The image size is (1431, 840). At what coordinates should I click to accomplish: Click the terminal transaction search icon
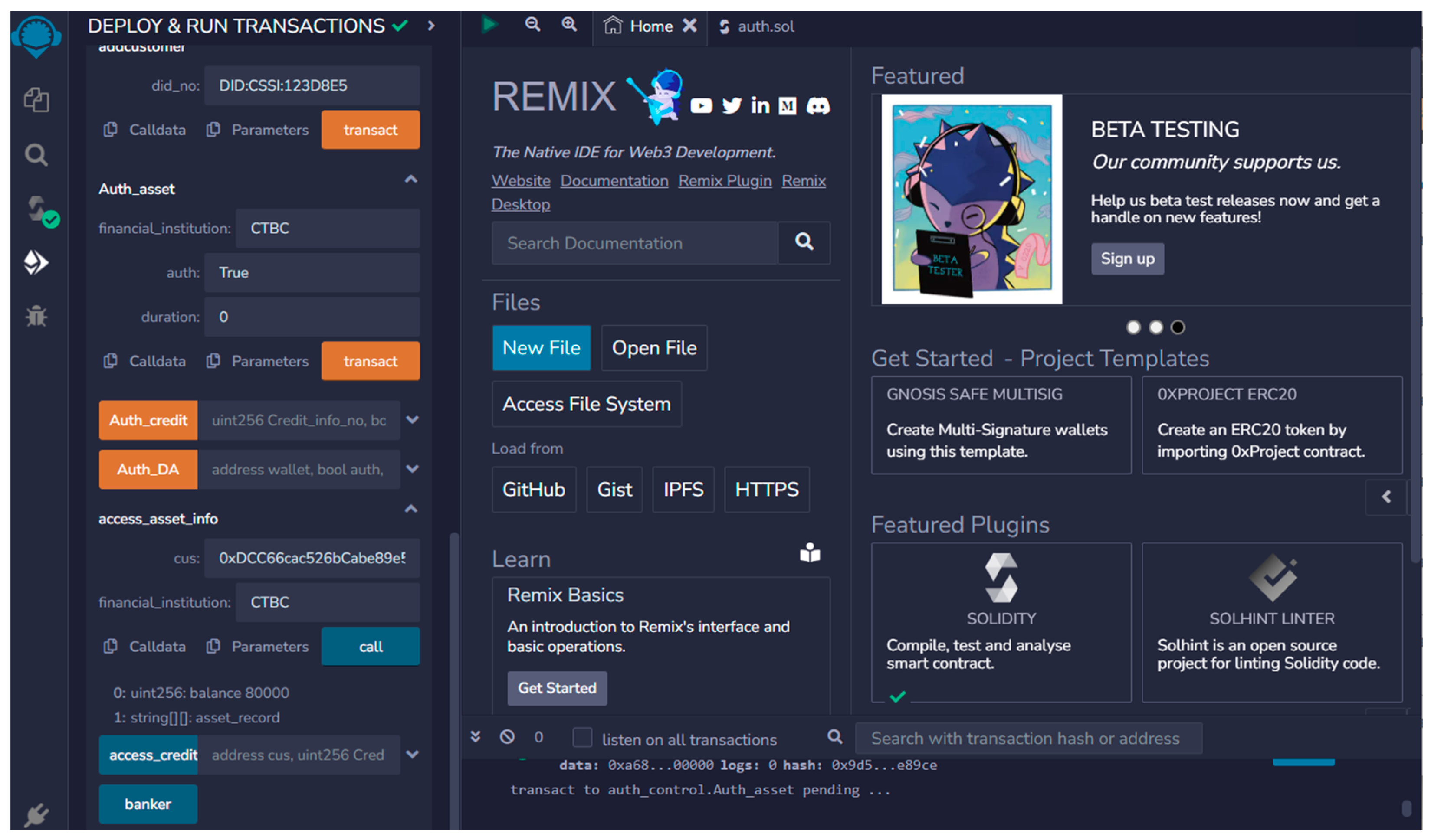(835, 737)
